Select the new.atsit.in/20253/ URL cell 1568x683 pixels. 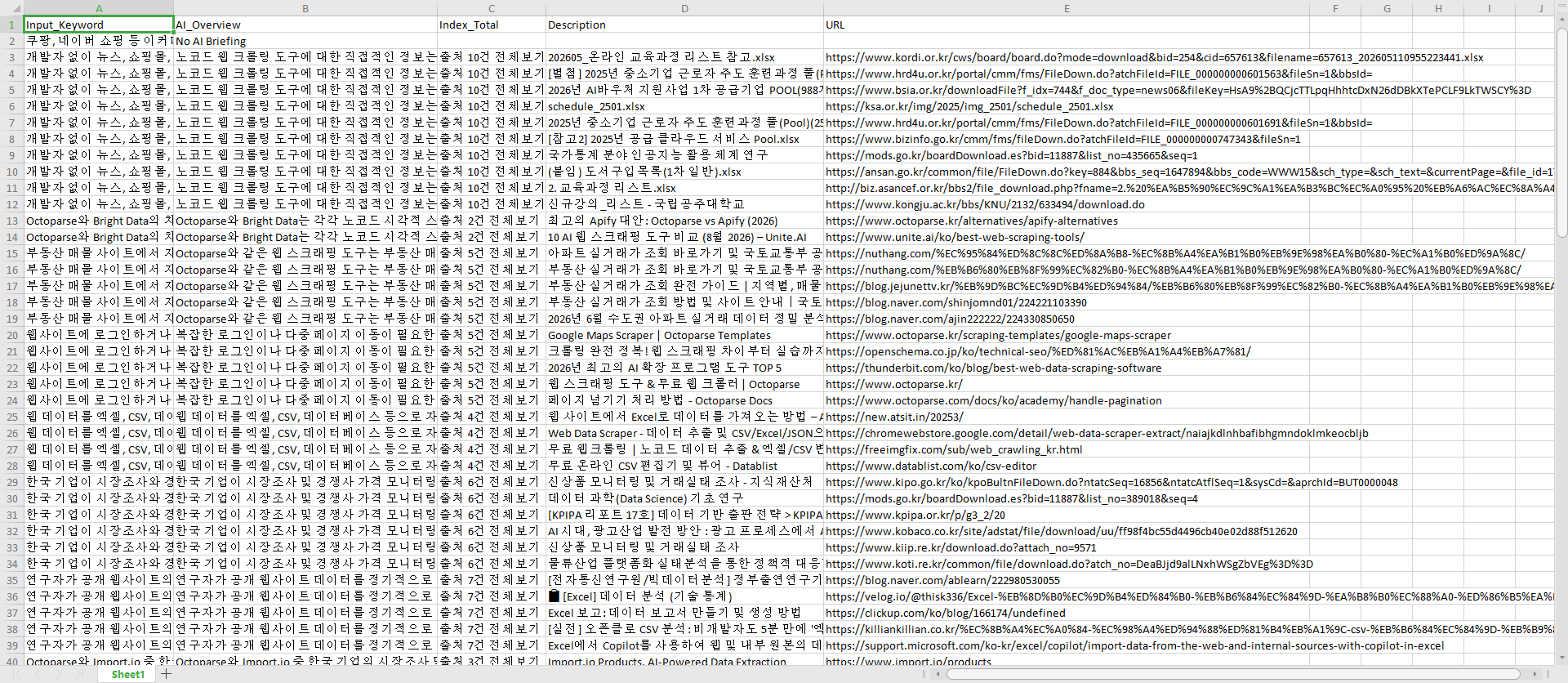1067,417
